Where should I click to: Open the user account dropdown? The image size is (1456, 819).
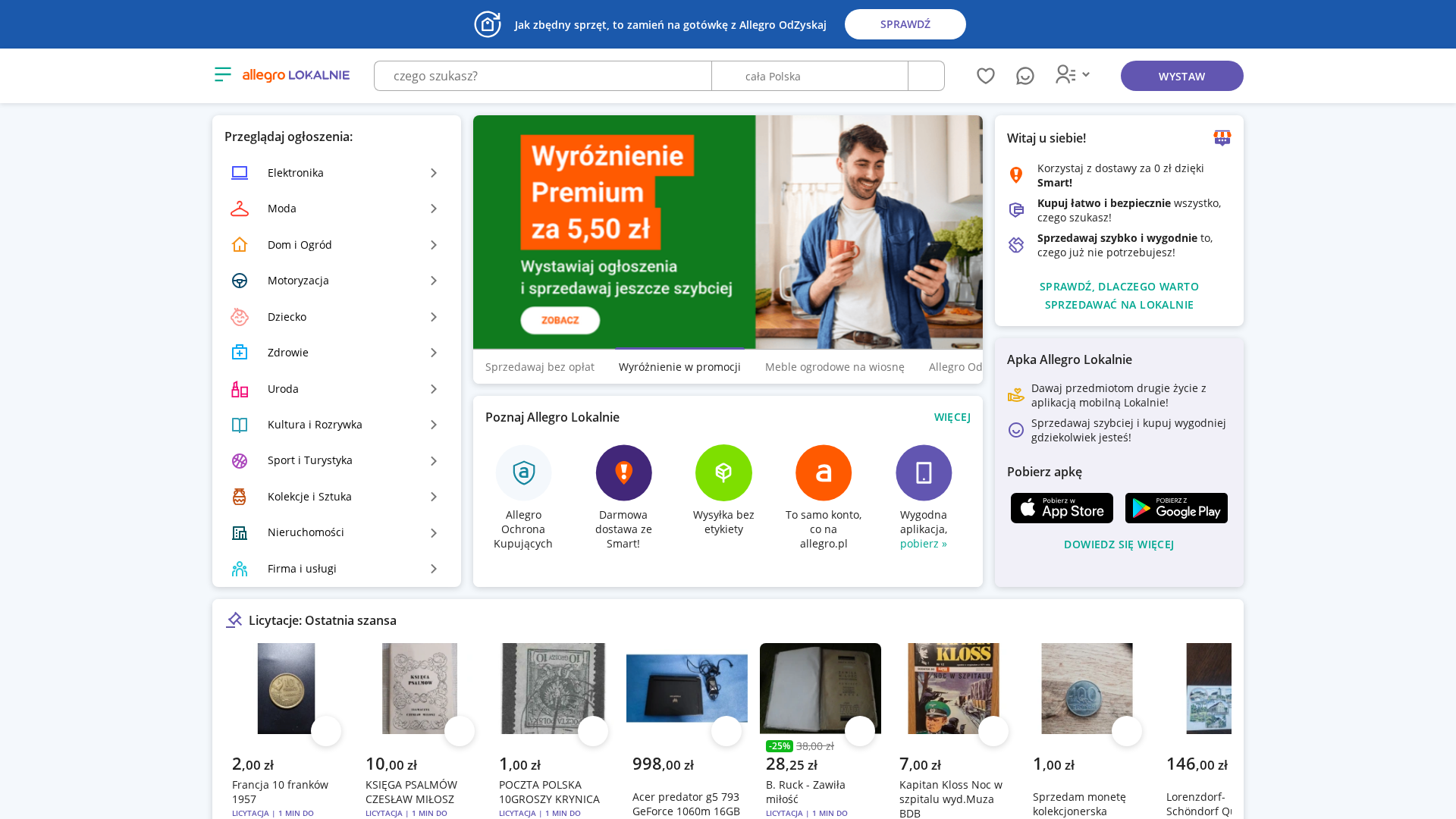coord(1072,74)
